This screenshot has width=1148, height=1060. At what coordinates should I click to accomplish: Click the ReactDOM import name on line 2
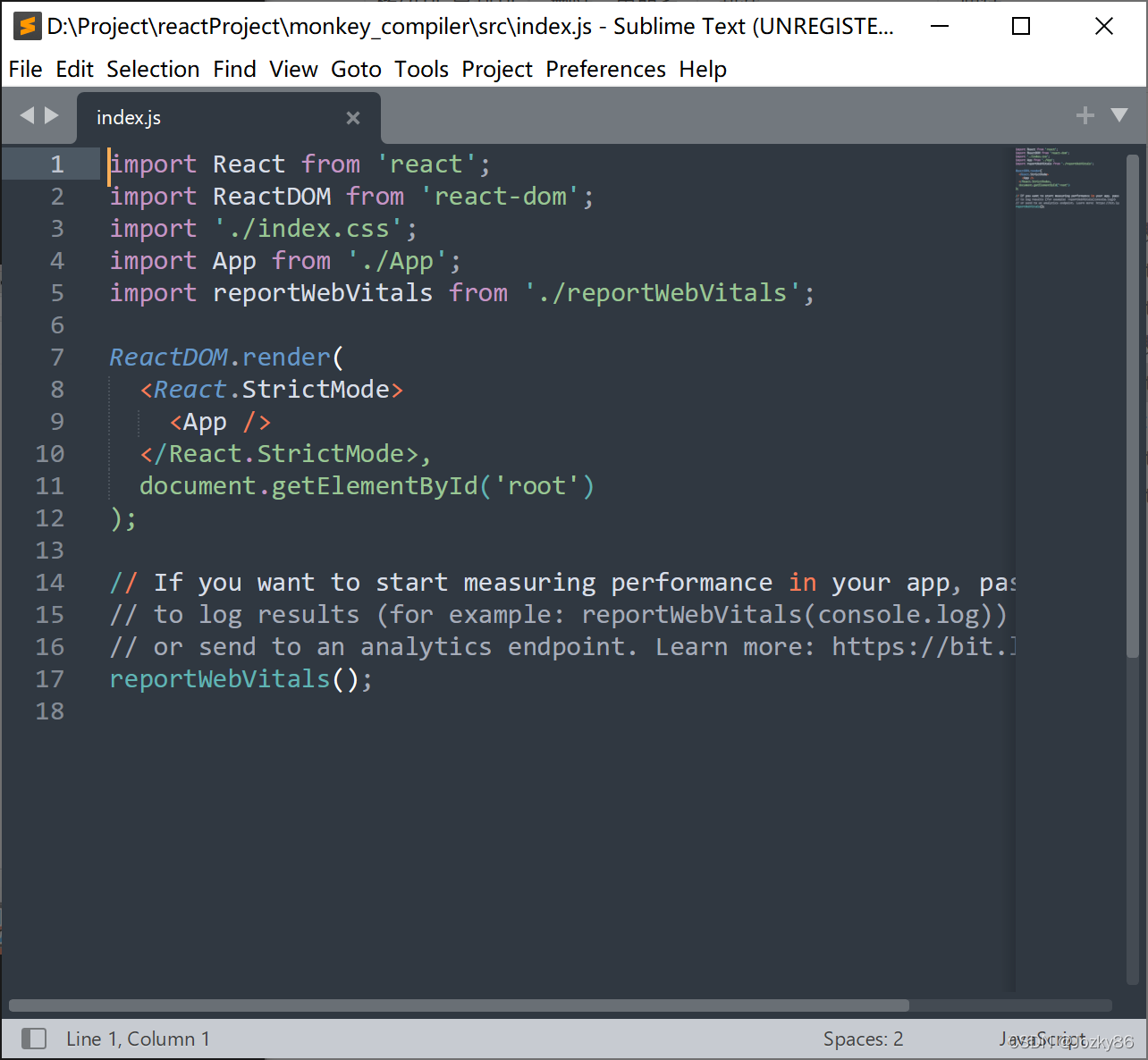[x=272, y=197]
